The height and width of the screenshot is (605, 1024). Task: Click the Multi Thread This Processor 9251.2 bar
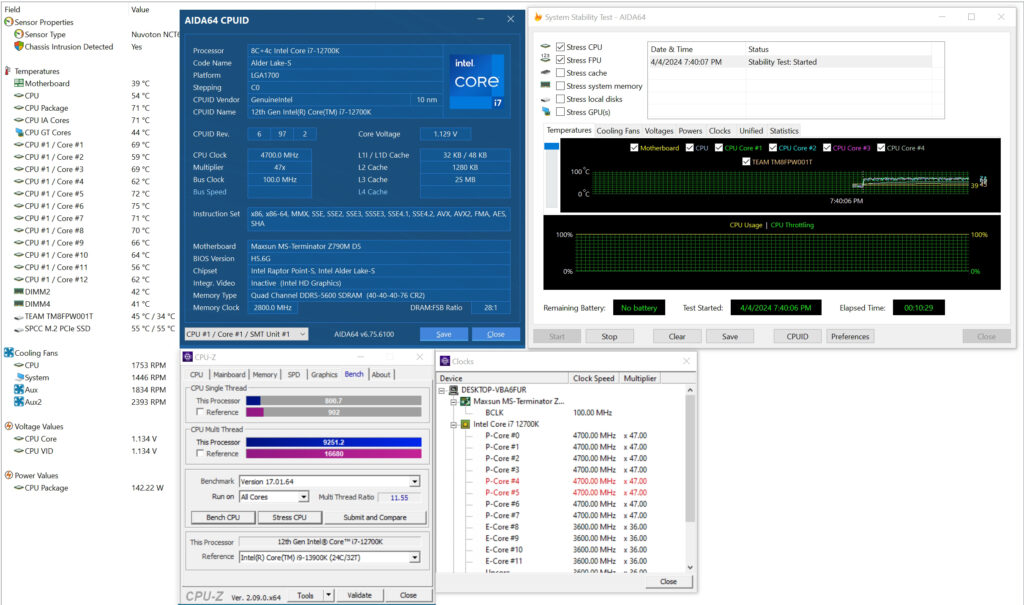(334, 442)
